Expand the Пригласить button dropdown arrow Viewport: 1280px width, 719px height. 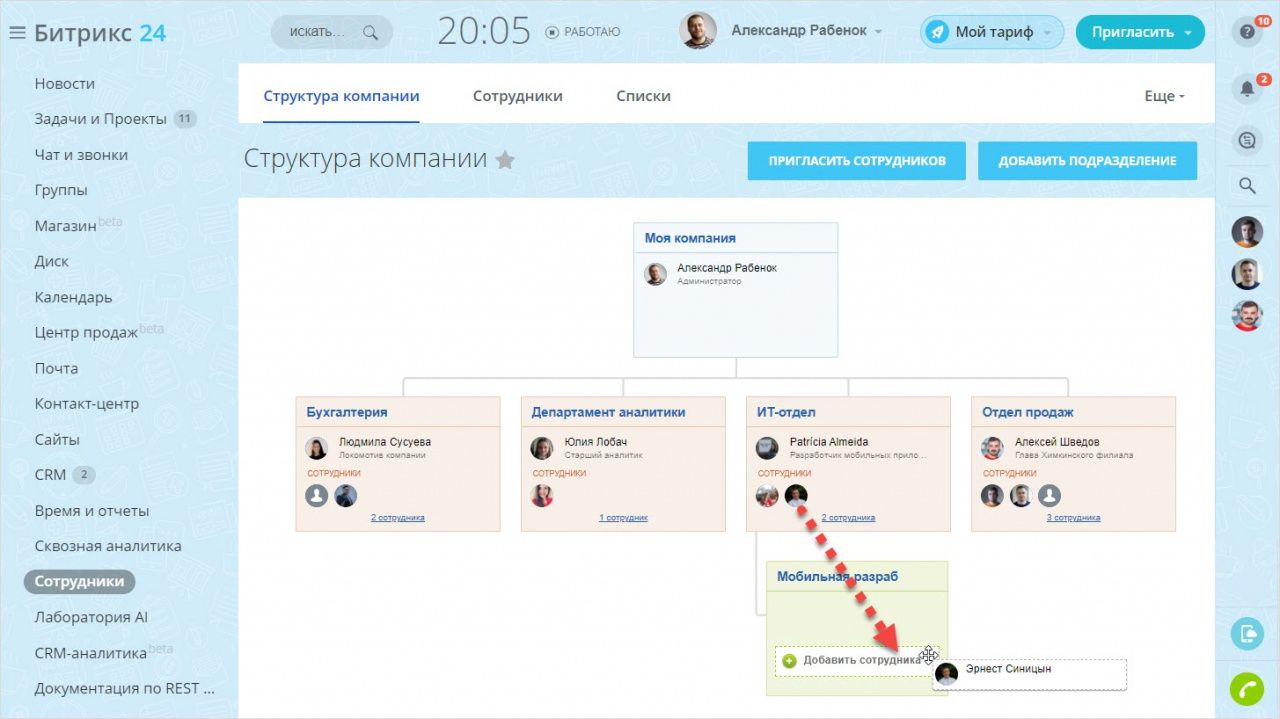coord(1187,33)
